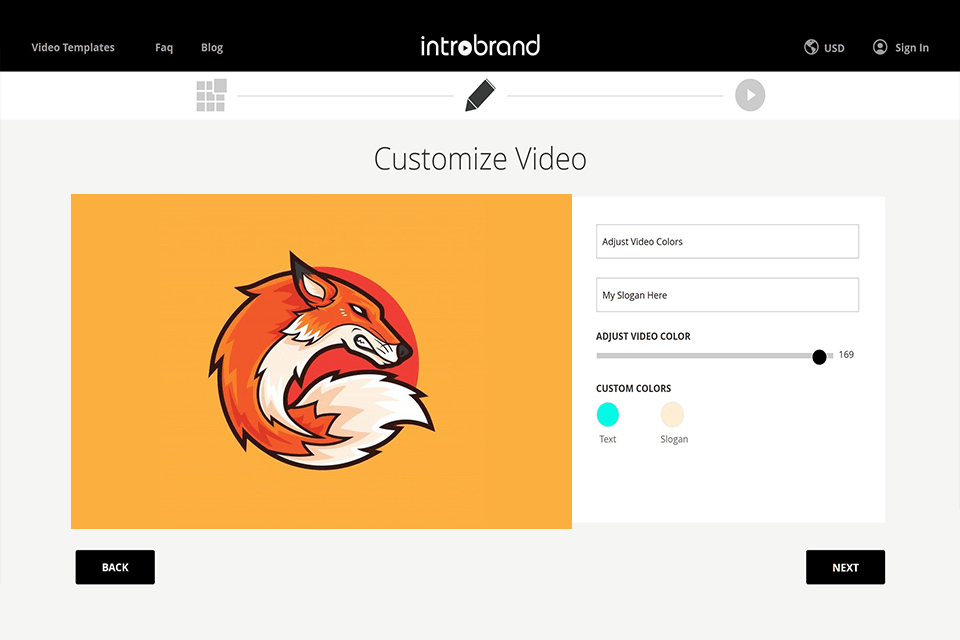Click the introbrand logo
This screenshot has height=640, width=960.
coord(480,45)
